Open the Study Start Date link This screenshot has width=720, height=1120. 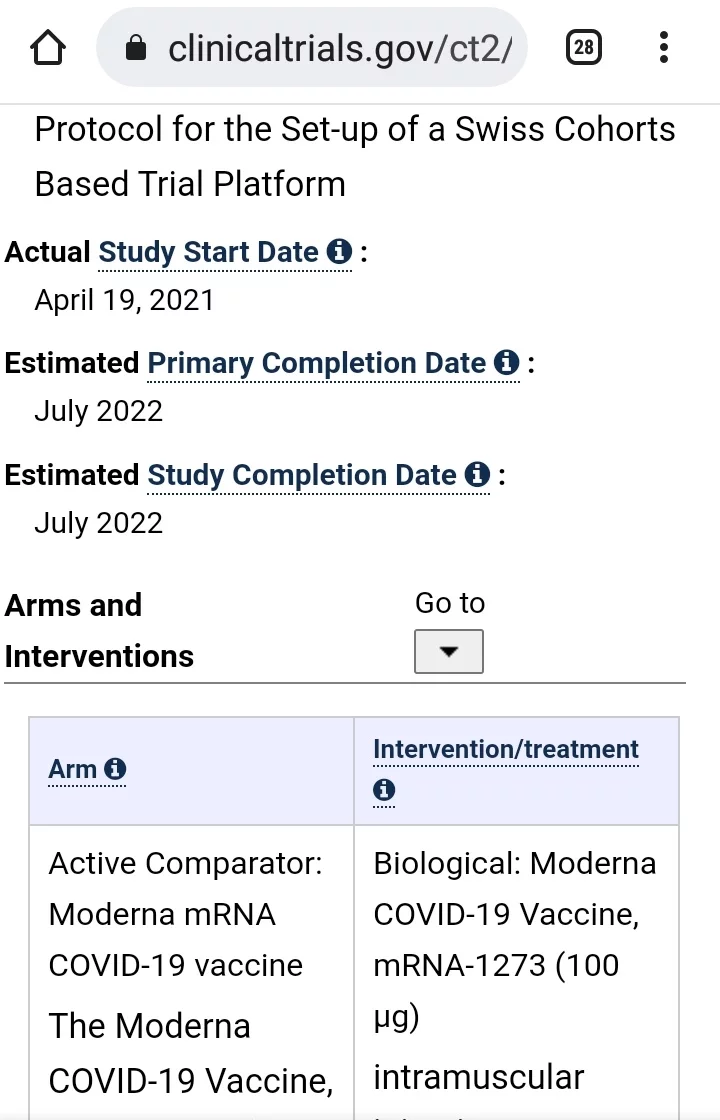(x=208, y=252)
